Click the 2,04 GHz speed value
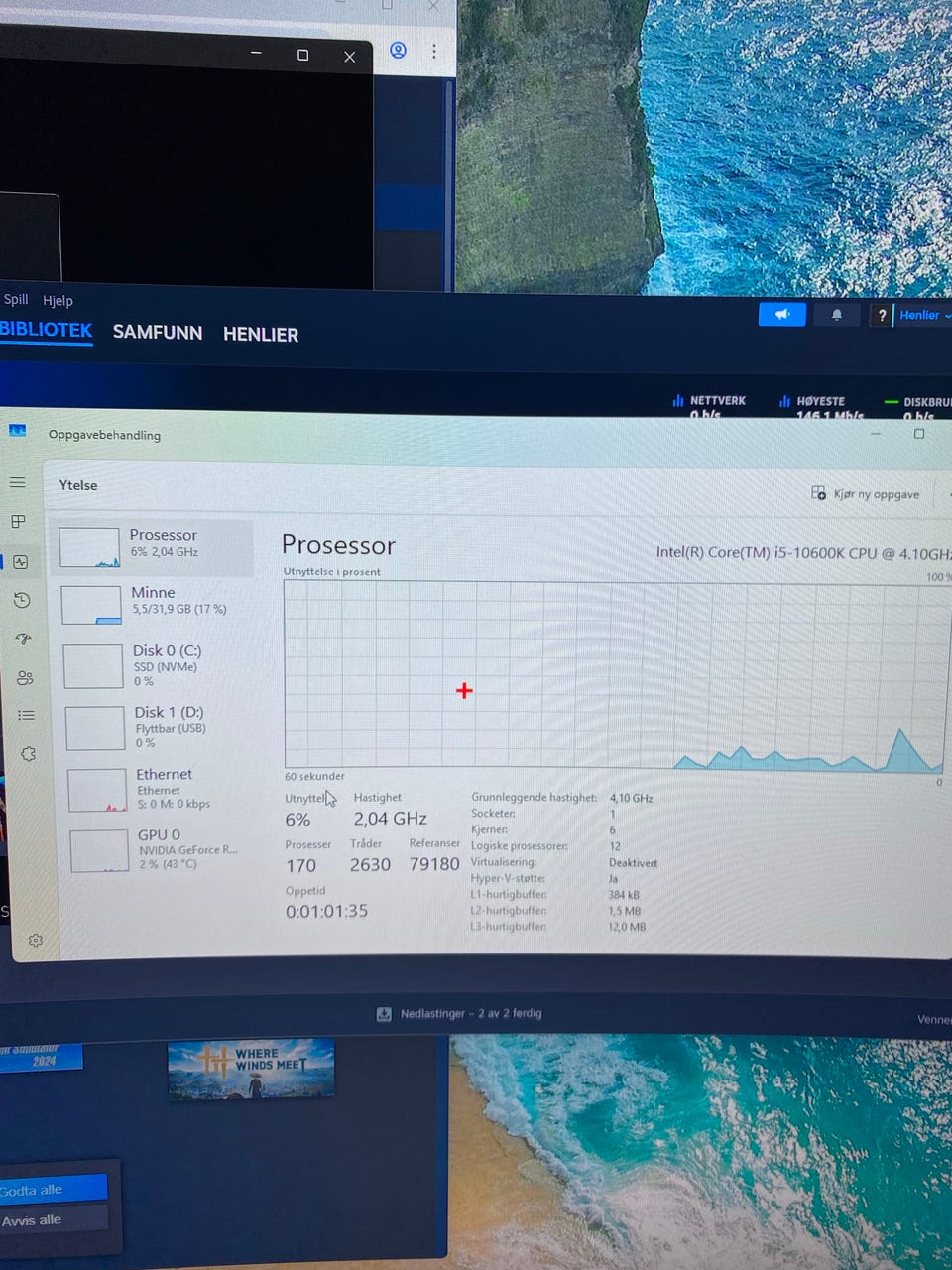Screen dimensions: 952x1270 391,819
